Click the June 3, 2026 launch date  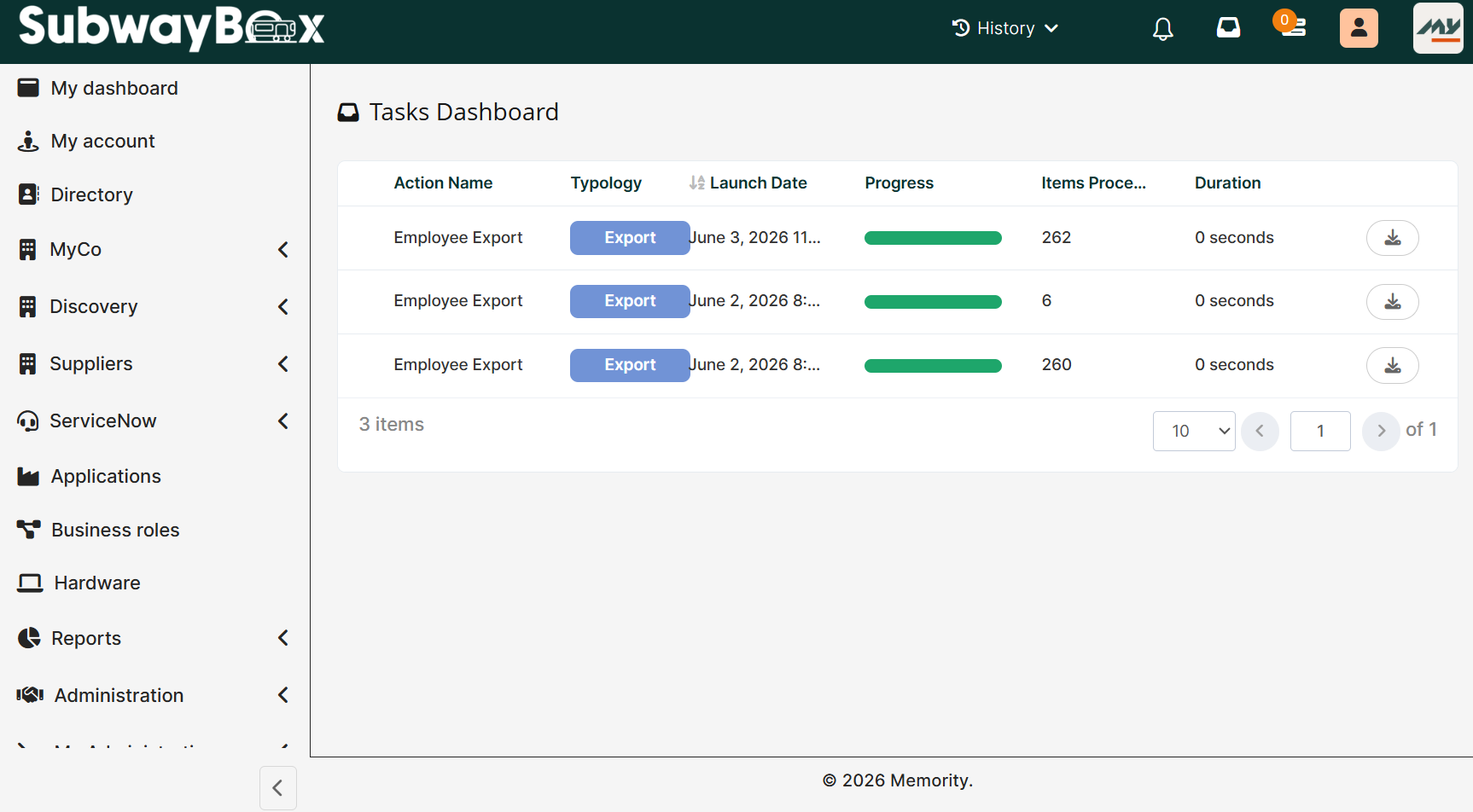754,238
